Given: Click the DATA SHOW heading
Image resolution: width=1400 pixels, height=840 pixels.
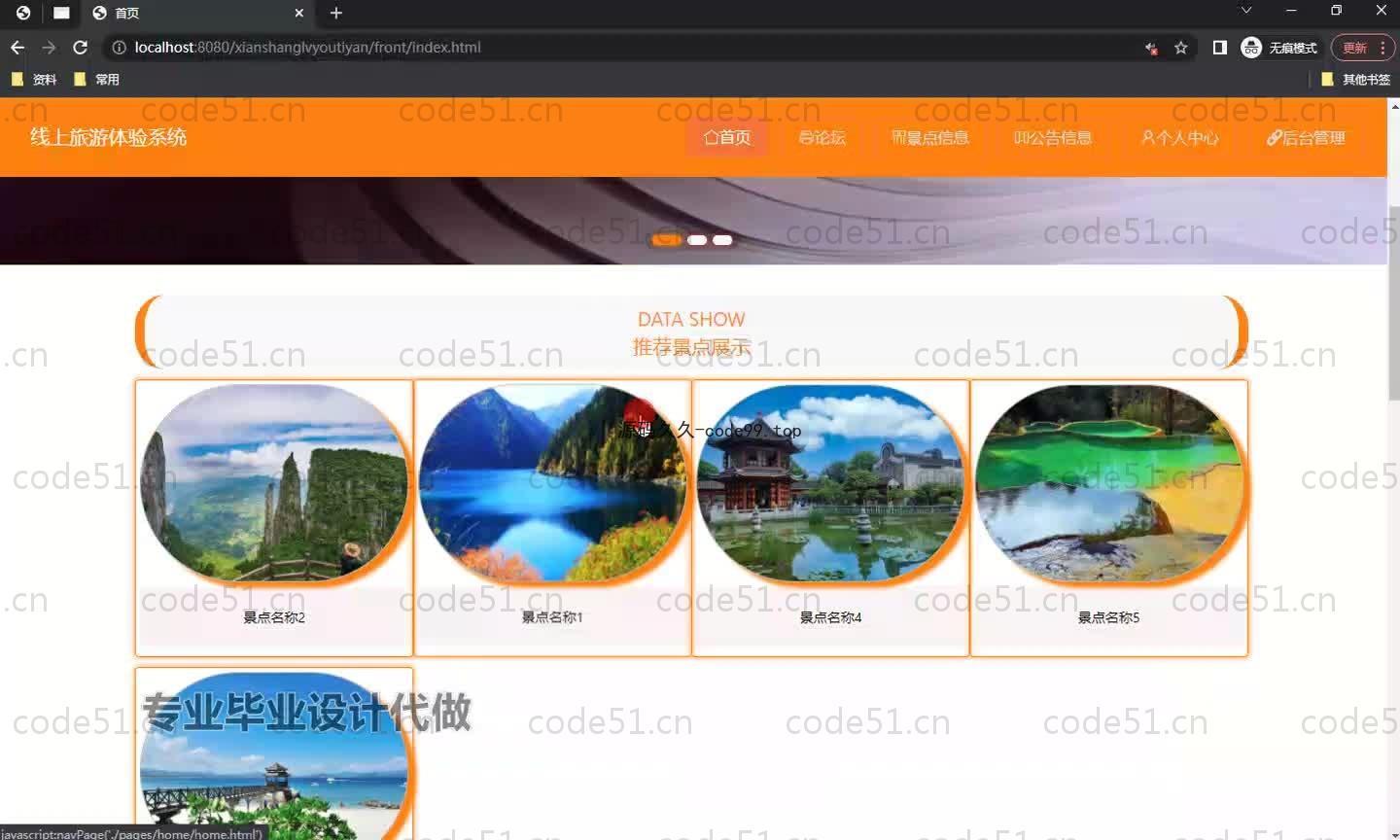Looking at the screenshot, I should 691,319.
